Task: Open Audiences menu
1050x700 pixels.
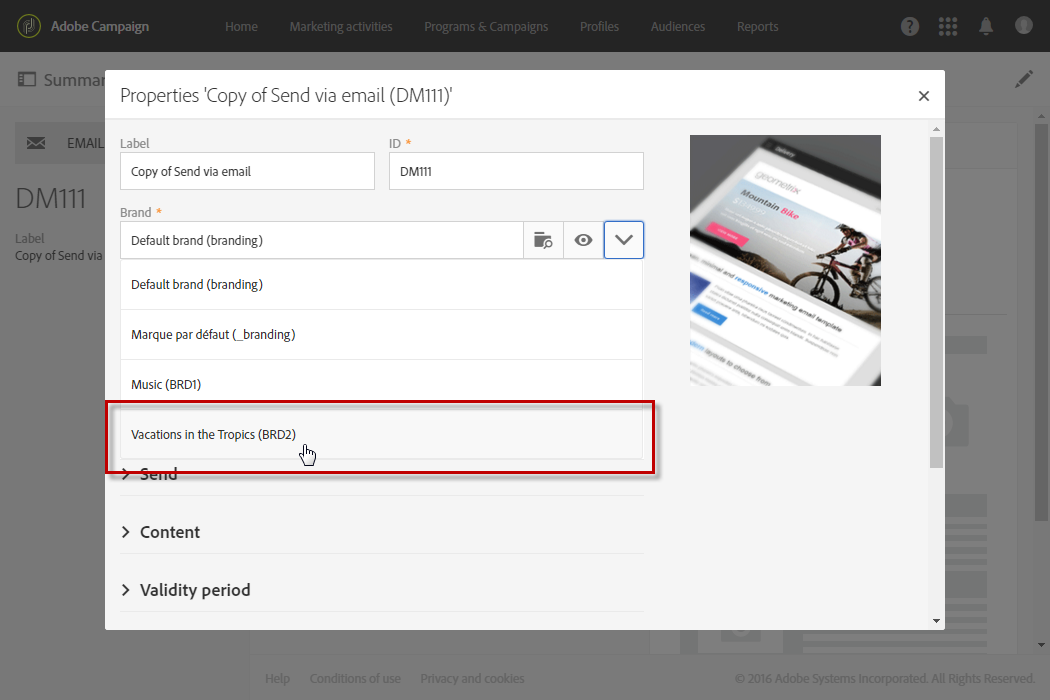Action: 678,27
